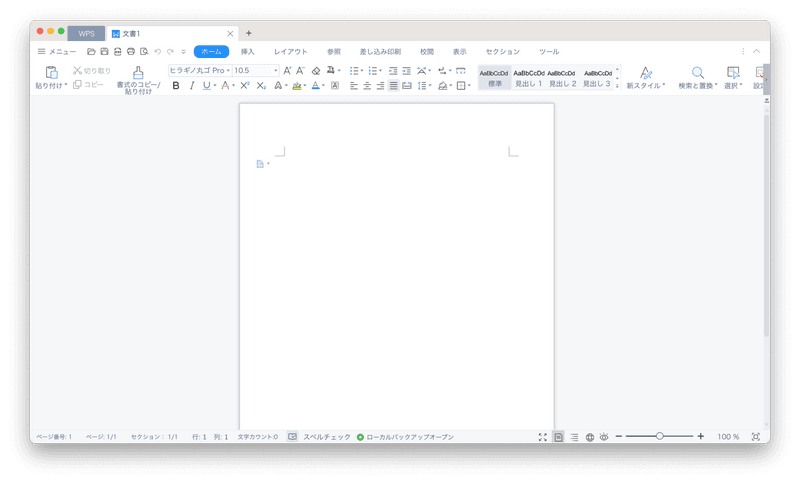The image size is (800, 483).
Task: Open the 差し込み印刷 ribbon tab
Action: point(380,52)
